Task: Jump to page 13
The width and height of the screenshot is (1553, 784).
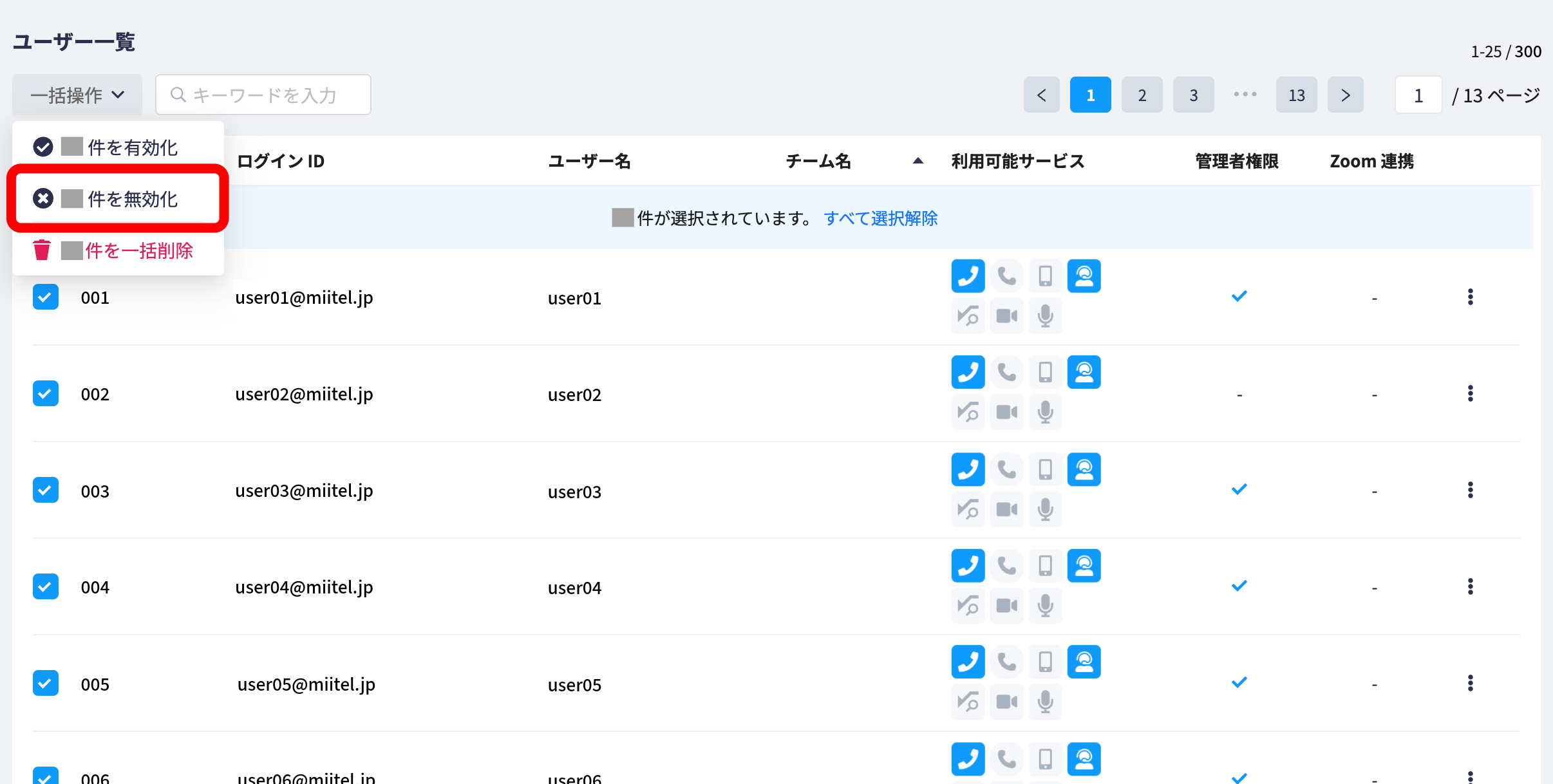Action: (1296, 95)
